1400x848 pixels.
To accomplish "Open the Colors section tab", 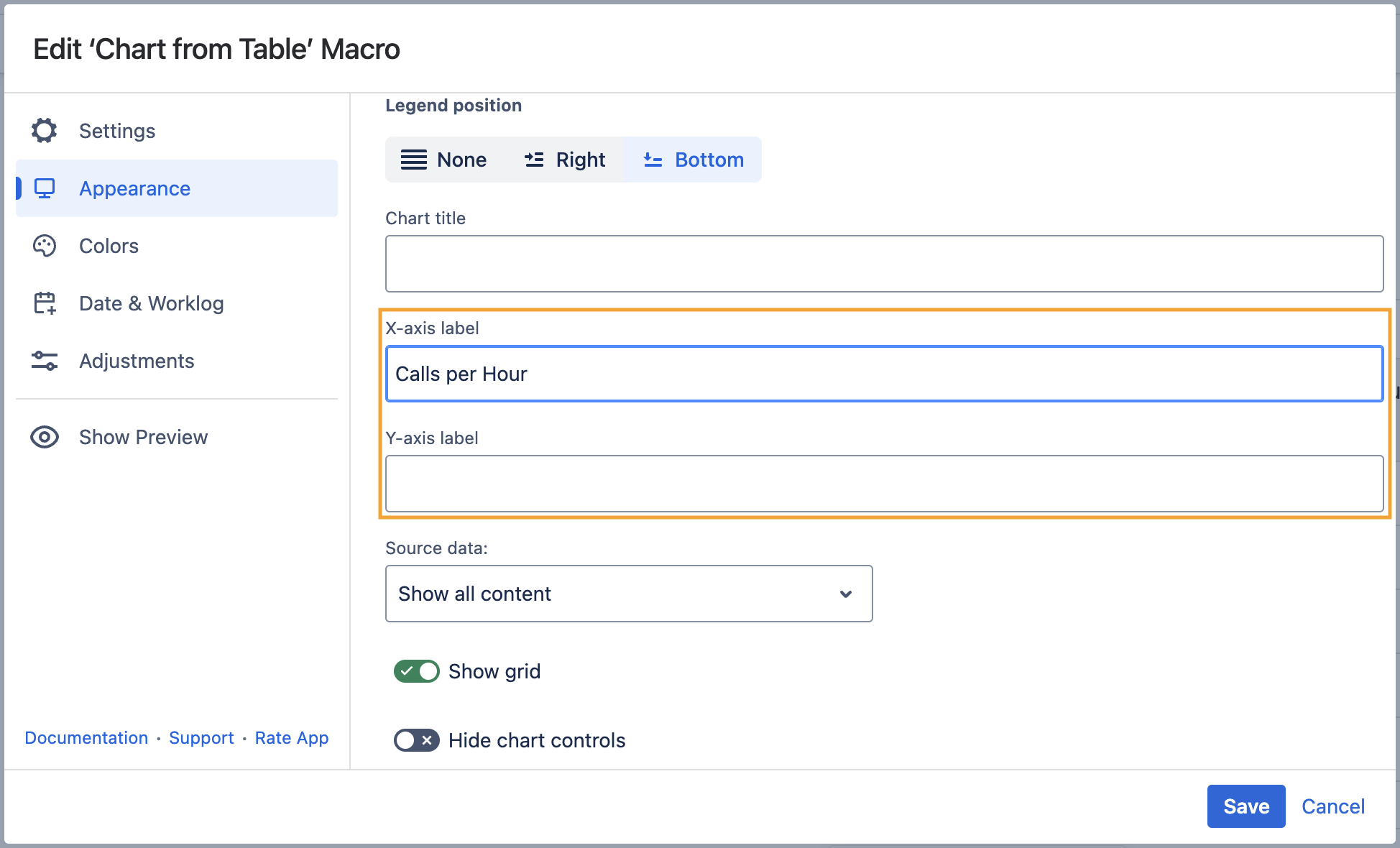I will pyautogui.click(x=109, y=246).
